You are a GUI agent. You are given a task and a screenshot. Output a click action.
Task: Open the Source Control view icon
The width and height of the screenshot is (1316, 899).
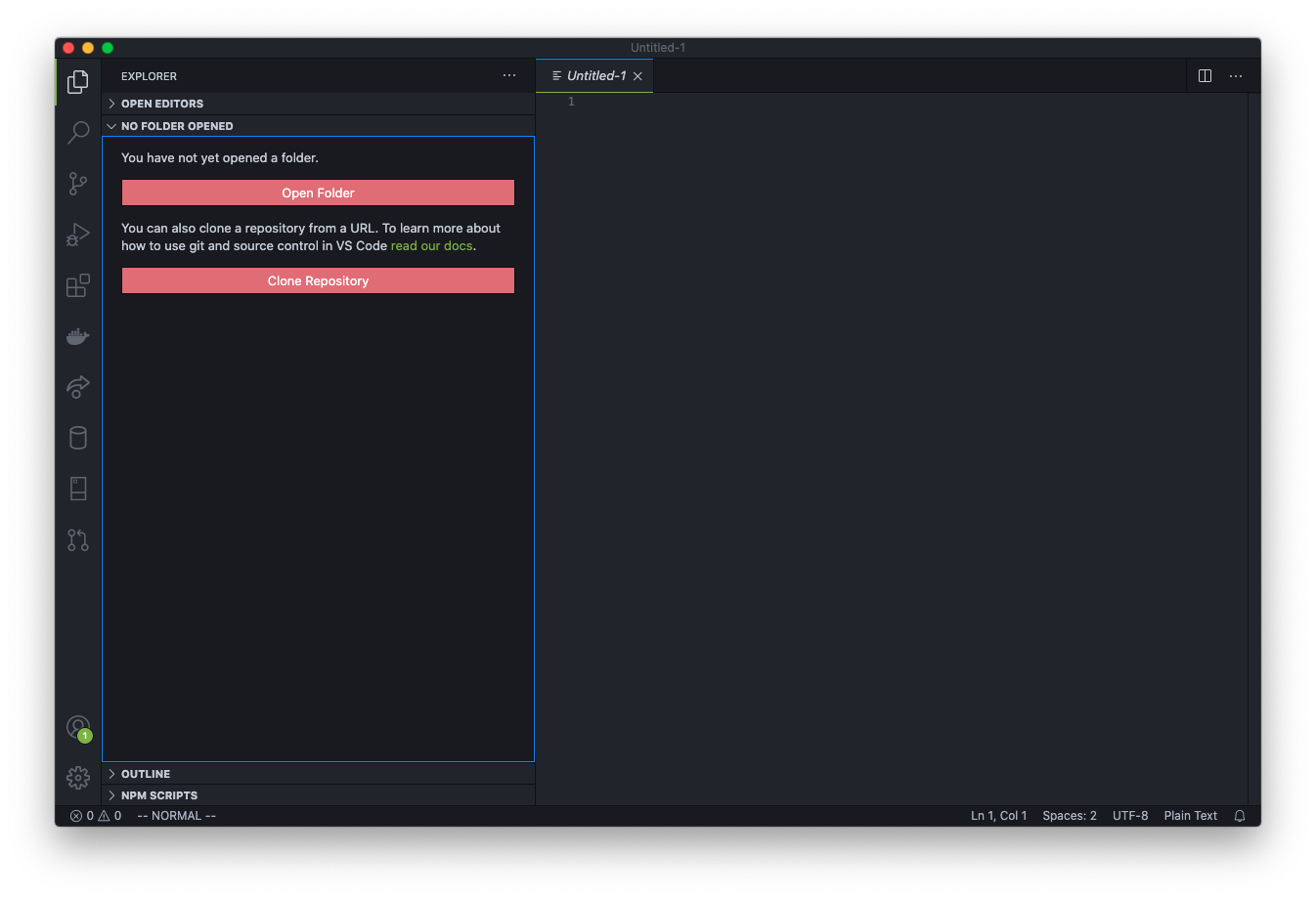78,183
